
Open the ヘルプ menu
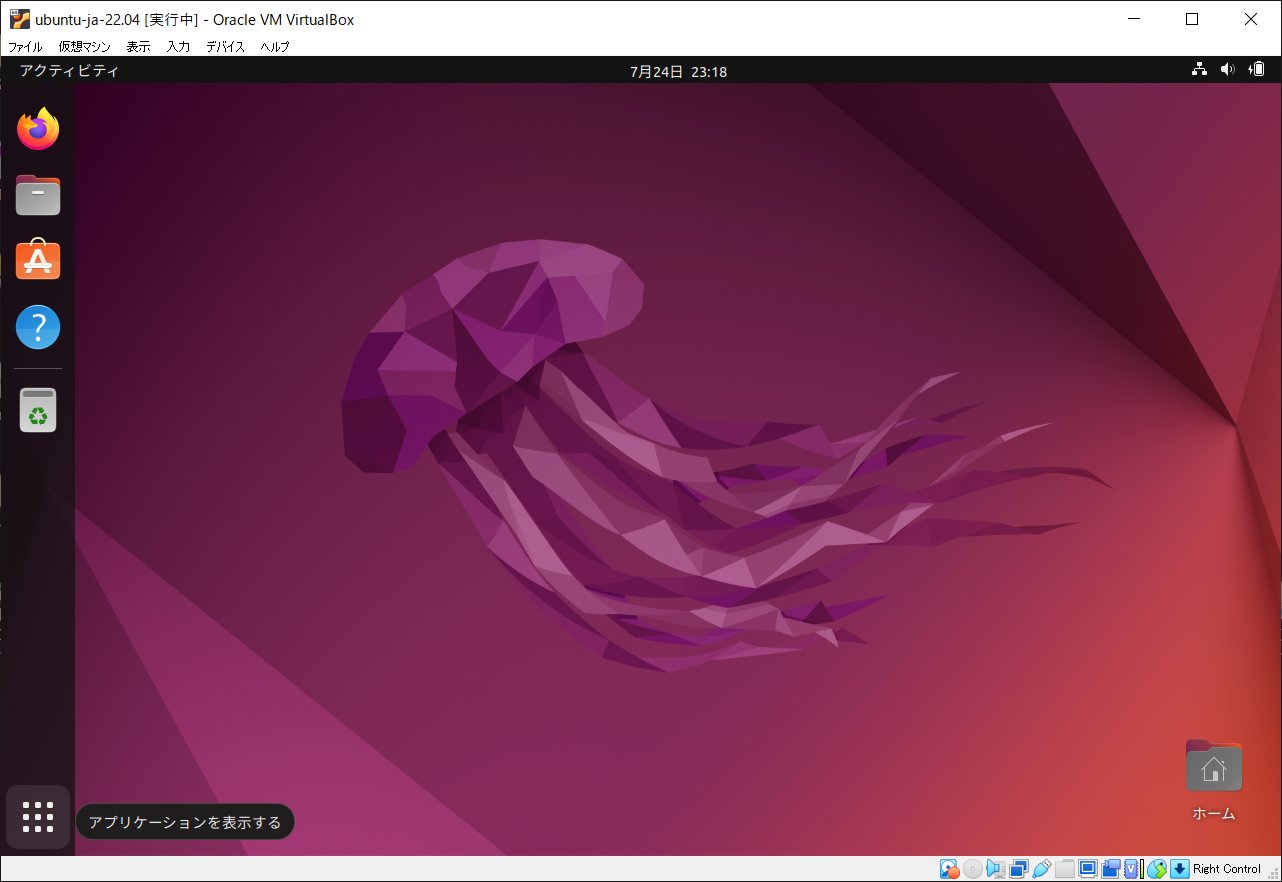click(x=275, y=47)
